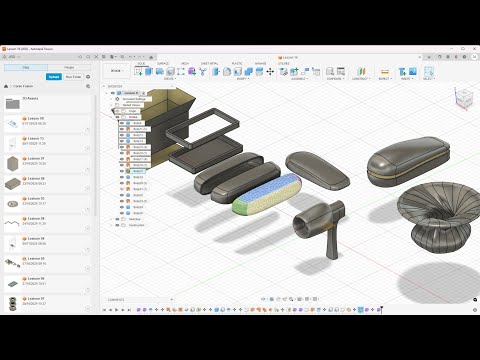The image size is (480, 360).
Task: Open the 3D Assets folder
Action: (47, 104)
